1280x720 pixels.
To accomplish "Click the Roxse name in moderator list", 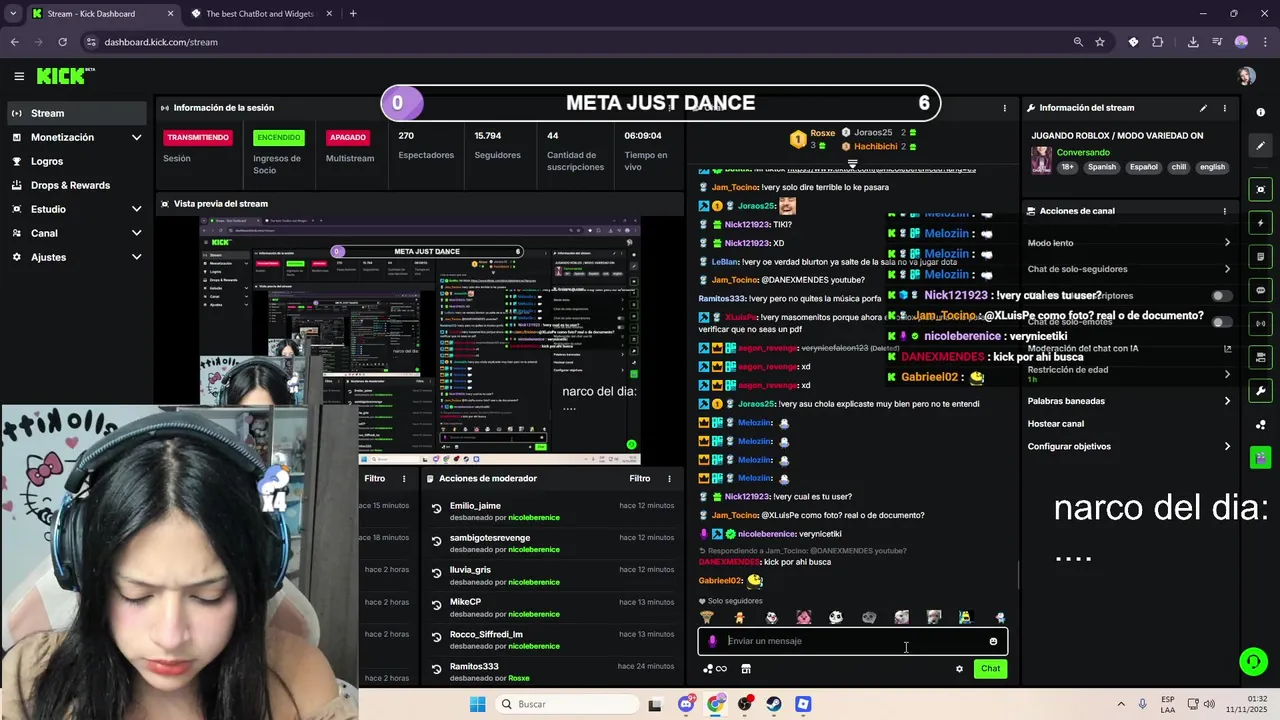I will point(519,678).
